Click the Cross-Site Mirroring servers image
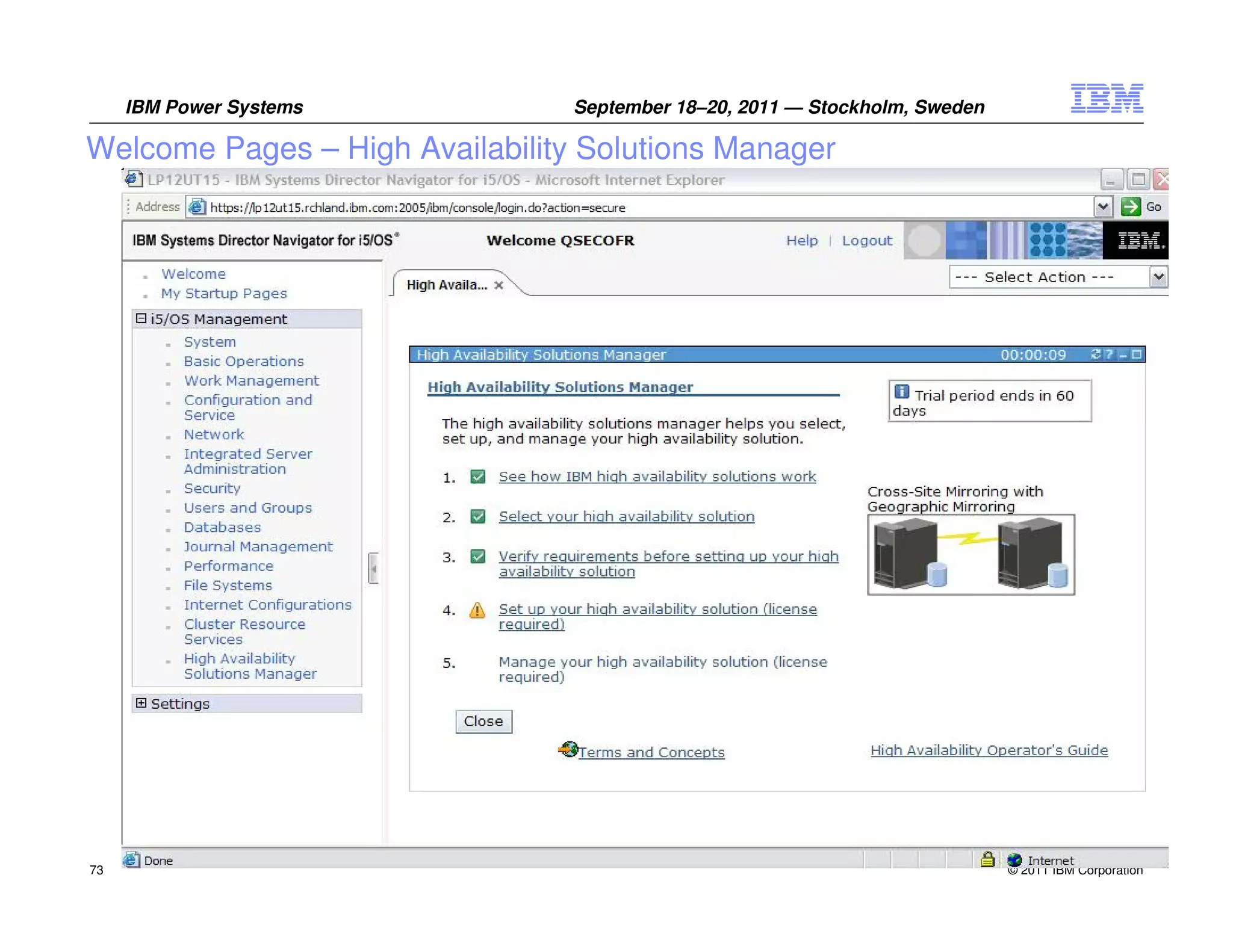The height and width of the screenshot is (952, 1233). pyautogui.click(x=971, y=555)
